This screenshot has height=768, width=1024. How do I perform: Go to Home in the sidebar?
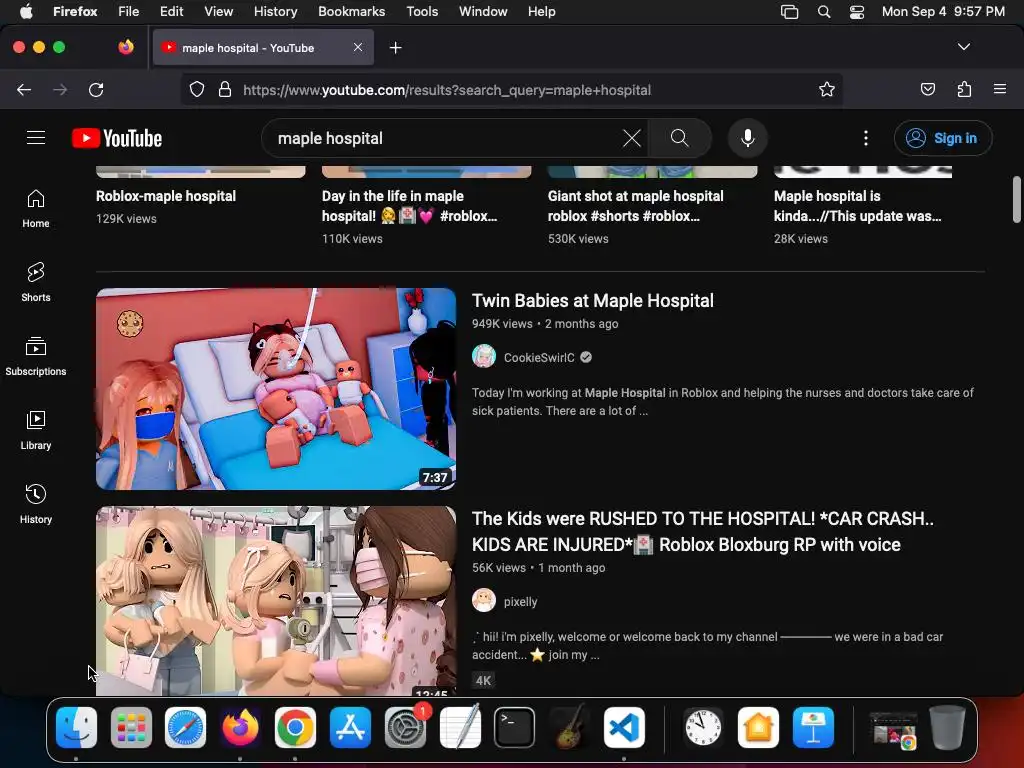coord(36,208)
